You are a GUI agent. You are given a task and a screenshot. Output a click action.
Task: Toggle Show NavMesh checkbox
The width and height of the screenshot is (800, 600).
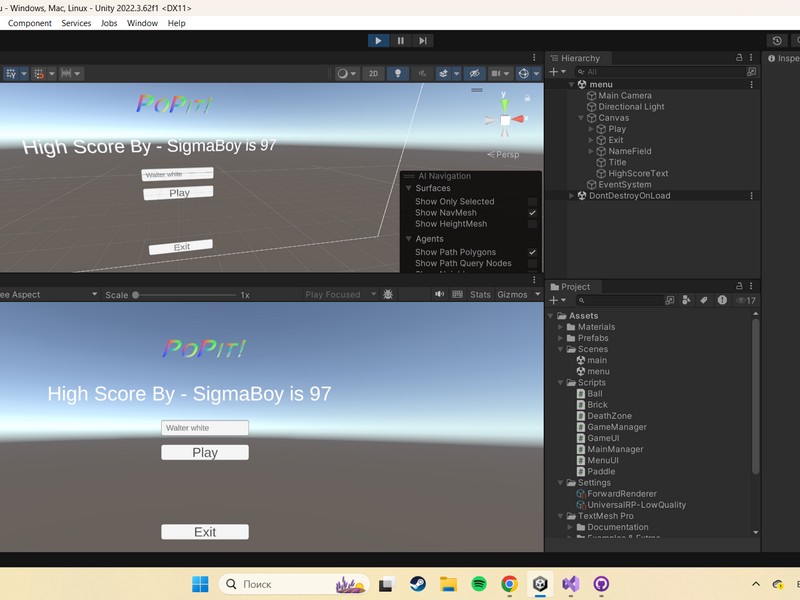532,213
